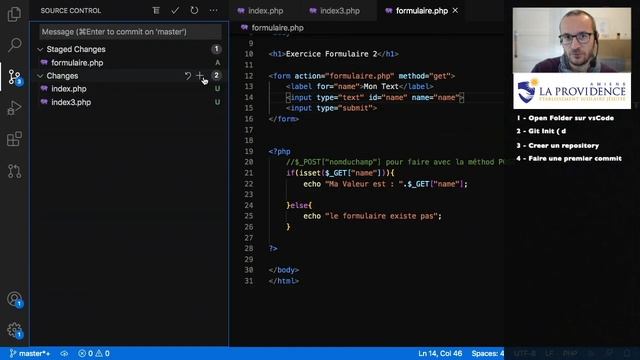Click formulaire.php in the breadcrumb

point(278,28)
